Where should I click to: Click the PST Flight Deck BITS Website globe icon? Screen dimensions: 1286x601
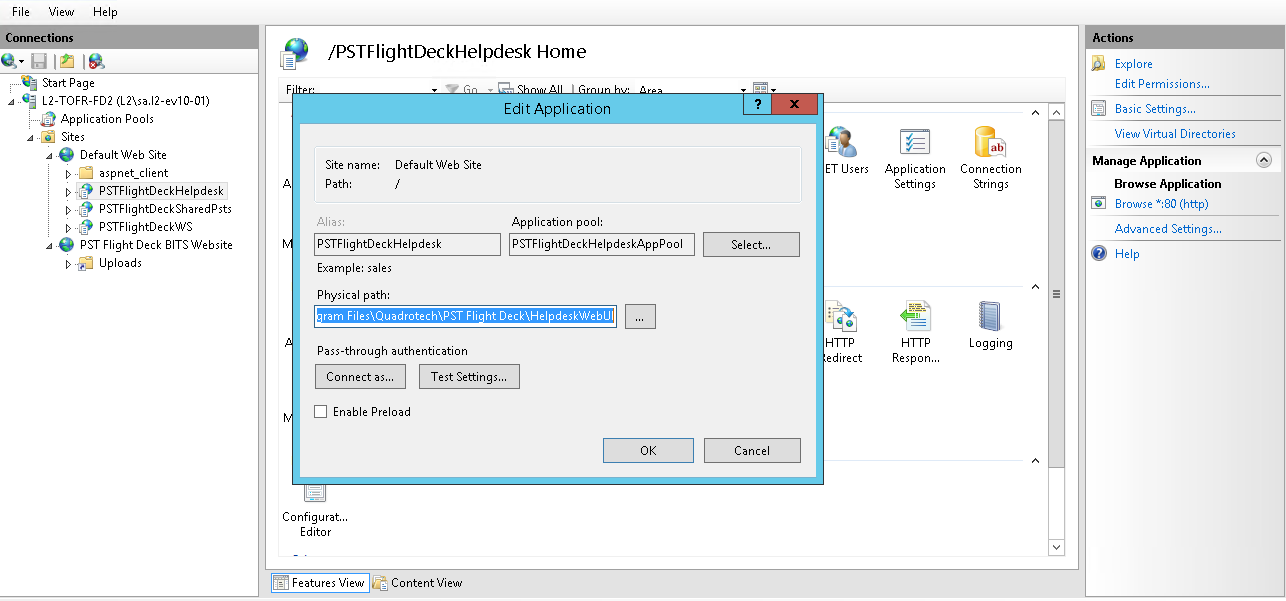point(67,245)
